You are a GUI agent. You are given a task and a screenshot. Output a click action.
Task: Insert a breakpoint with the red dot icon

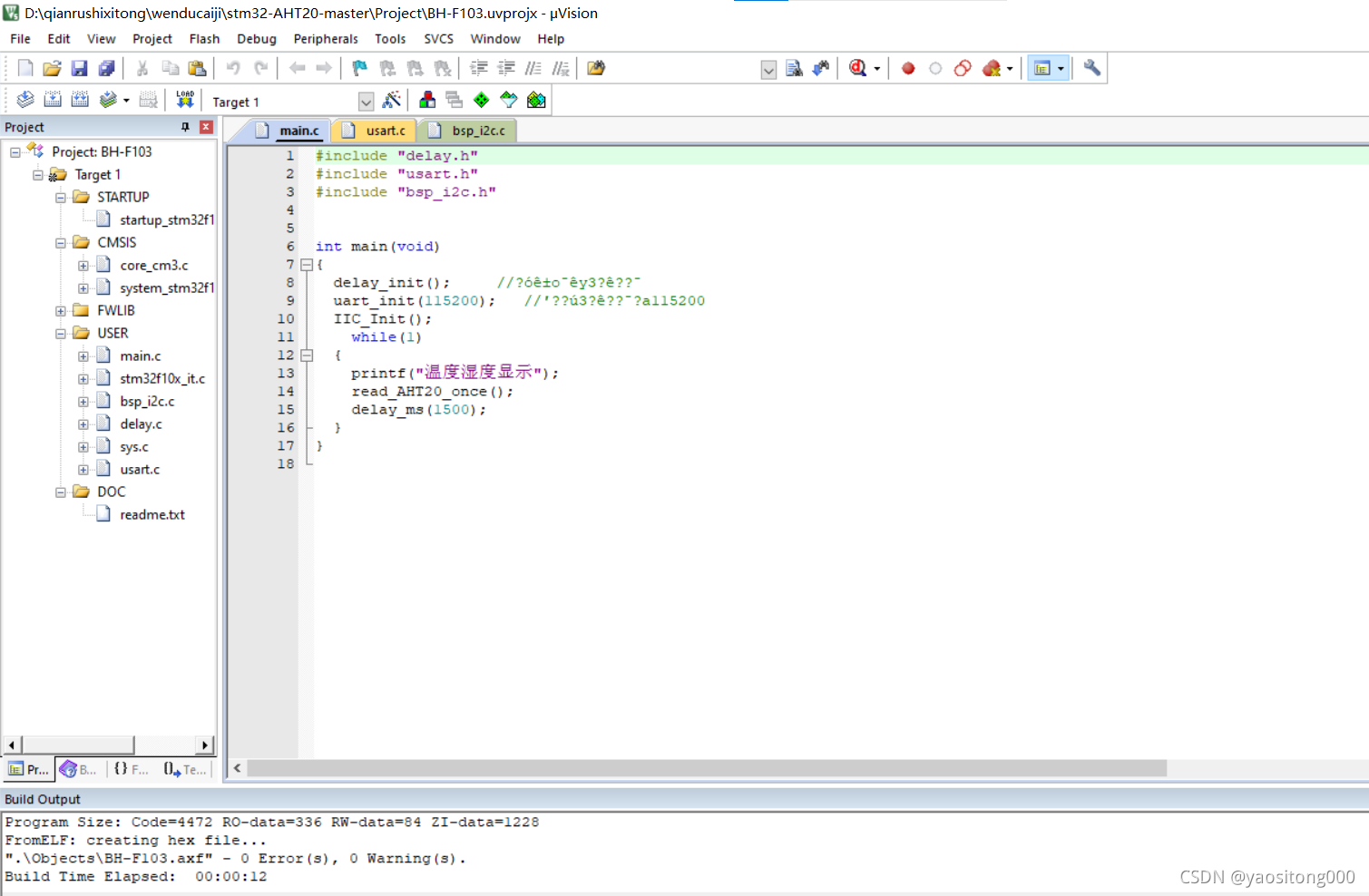click(x=908, y=68)
